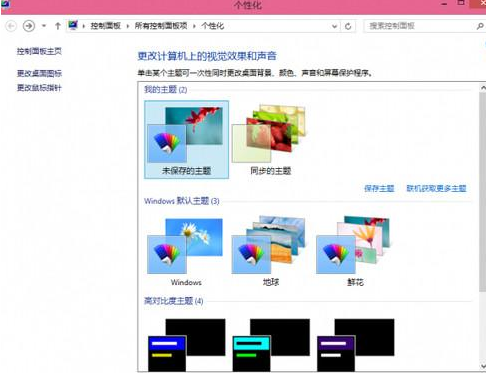
Task: Click the Back navigation arrow
Action: coord(11,26)
